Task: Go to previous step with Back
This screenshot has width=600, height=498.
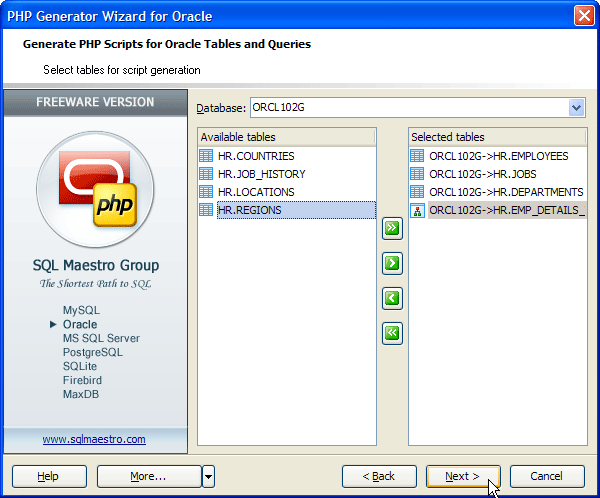Action: [x=379, y=477]
